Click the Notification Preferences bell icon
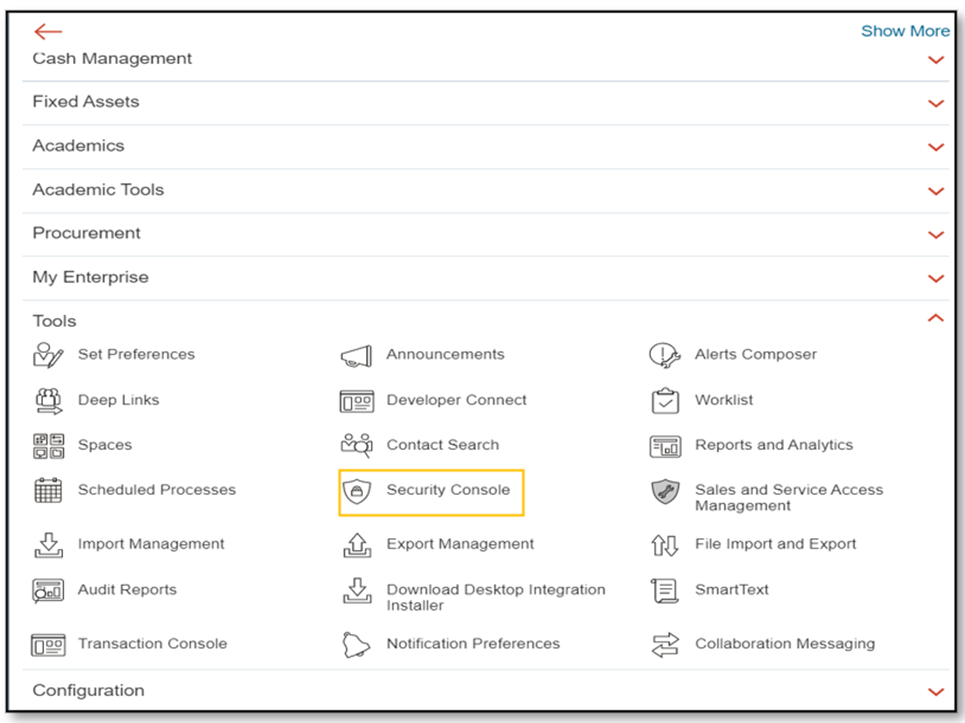Image resolution: width=965 pixels, height=723 pixels. coord(356,645)
